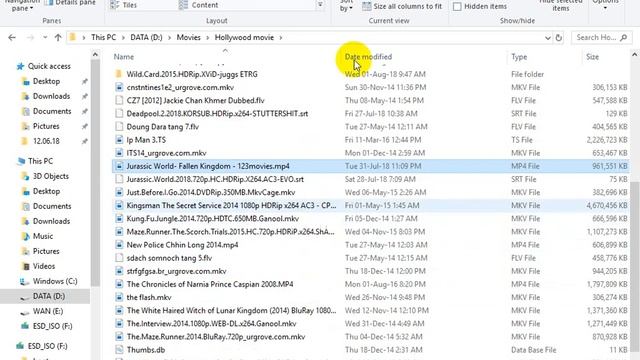Click the Maze.Runner.The.Scorch.Trials file icon
The width and height of the screenshot is (640, 360).
(x=119, y=232)
